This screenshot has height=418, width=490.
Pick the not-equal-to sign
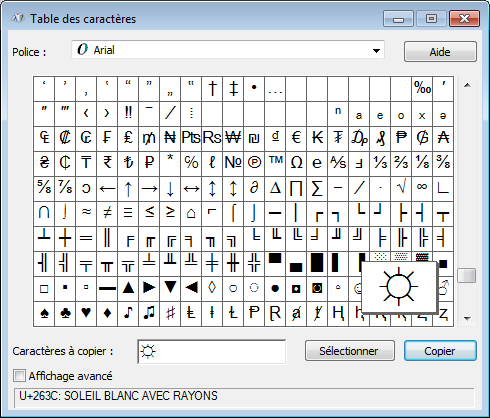(107, 214)
